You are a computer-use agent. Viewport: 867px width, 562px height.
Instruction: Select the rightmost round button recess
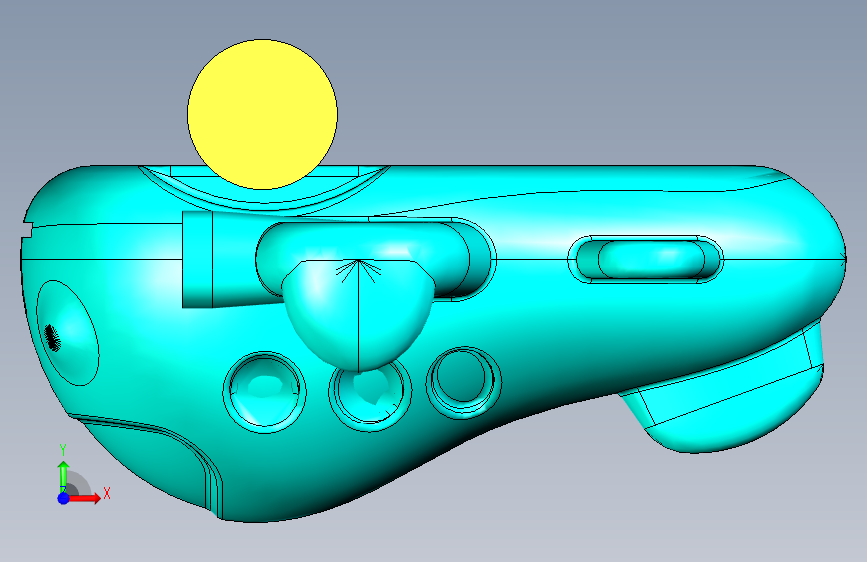click(x=463, y=383)
